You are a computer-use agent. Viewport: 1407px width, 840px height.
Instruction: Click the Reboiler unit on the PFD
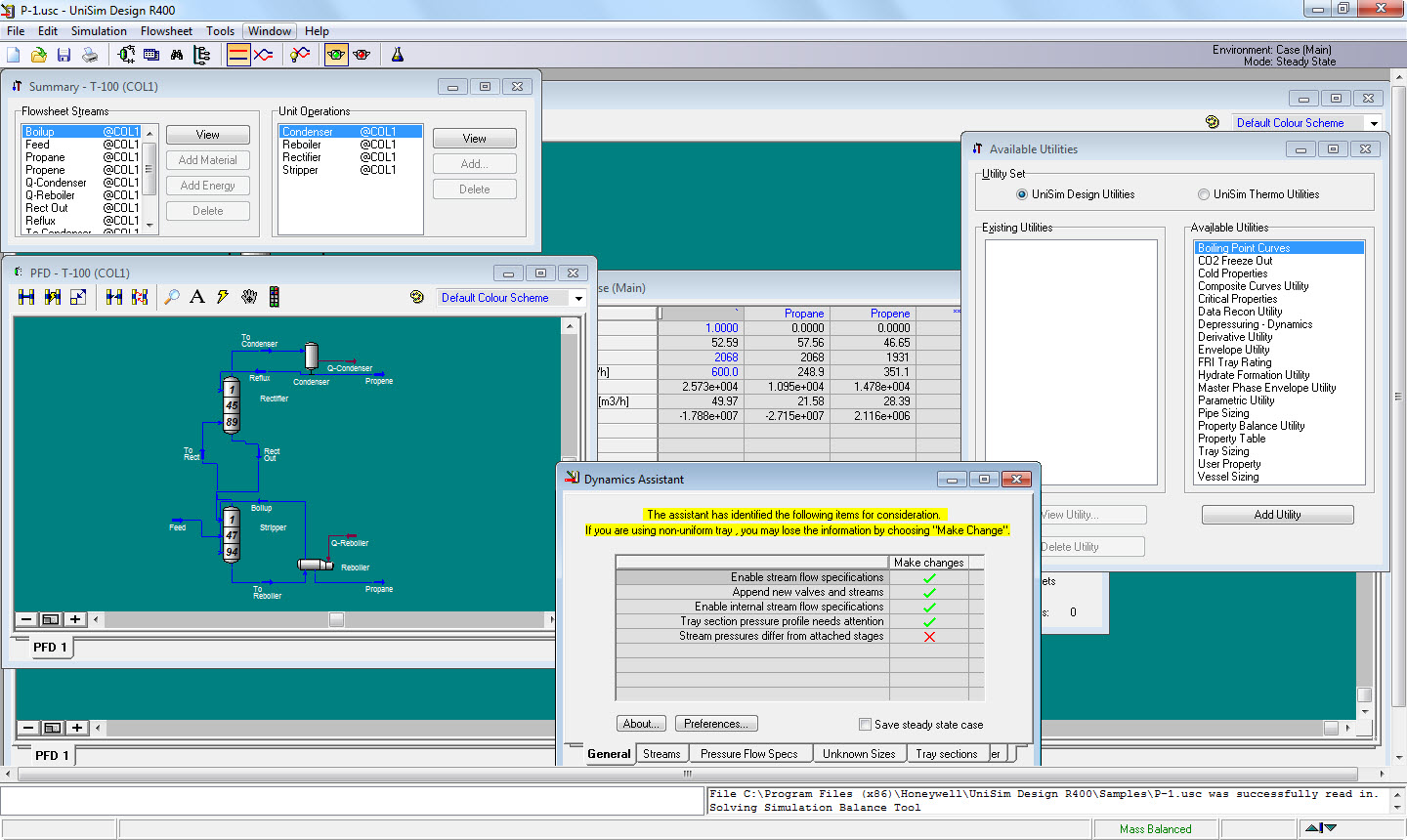(316, 565)
